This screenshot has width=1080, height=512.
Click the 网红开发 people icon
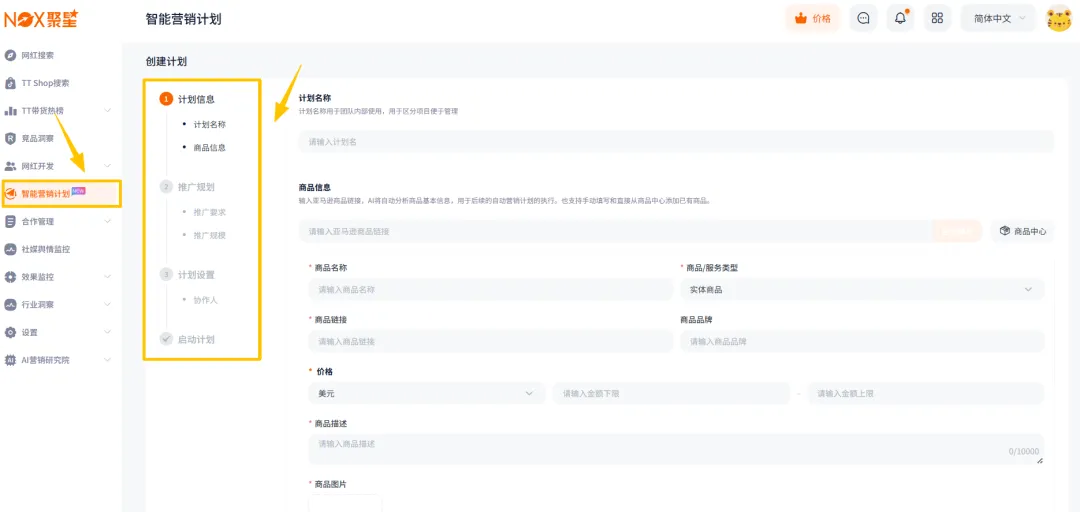[10, 166]
